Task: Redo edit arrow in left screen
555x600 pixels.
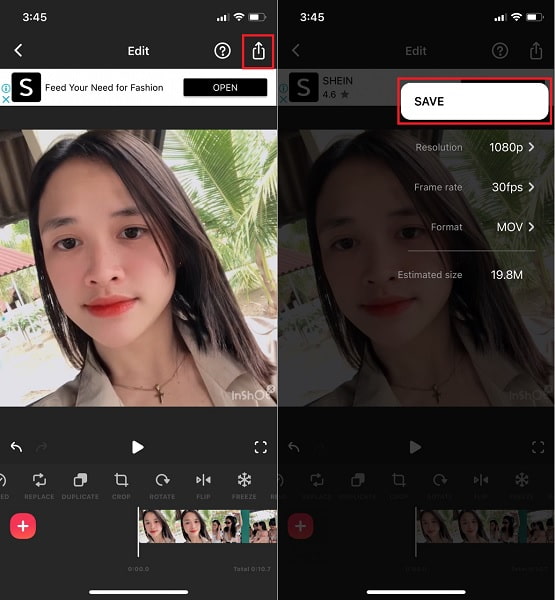Action: pos(41,447)
